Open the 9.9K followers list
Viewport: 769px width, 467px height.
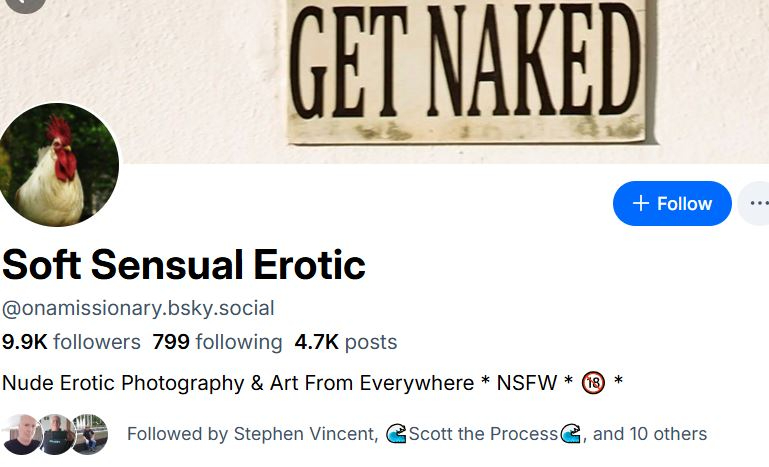pos(71,342)
